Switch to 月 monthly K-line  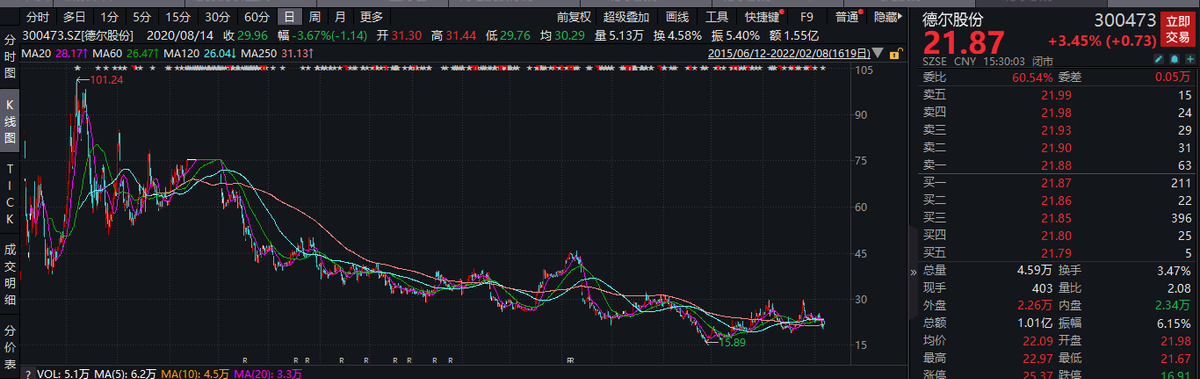click(x=341, y=16)
